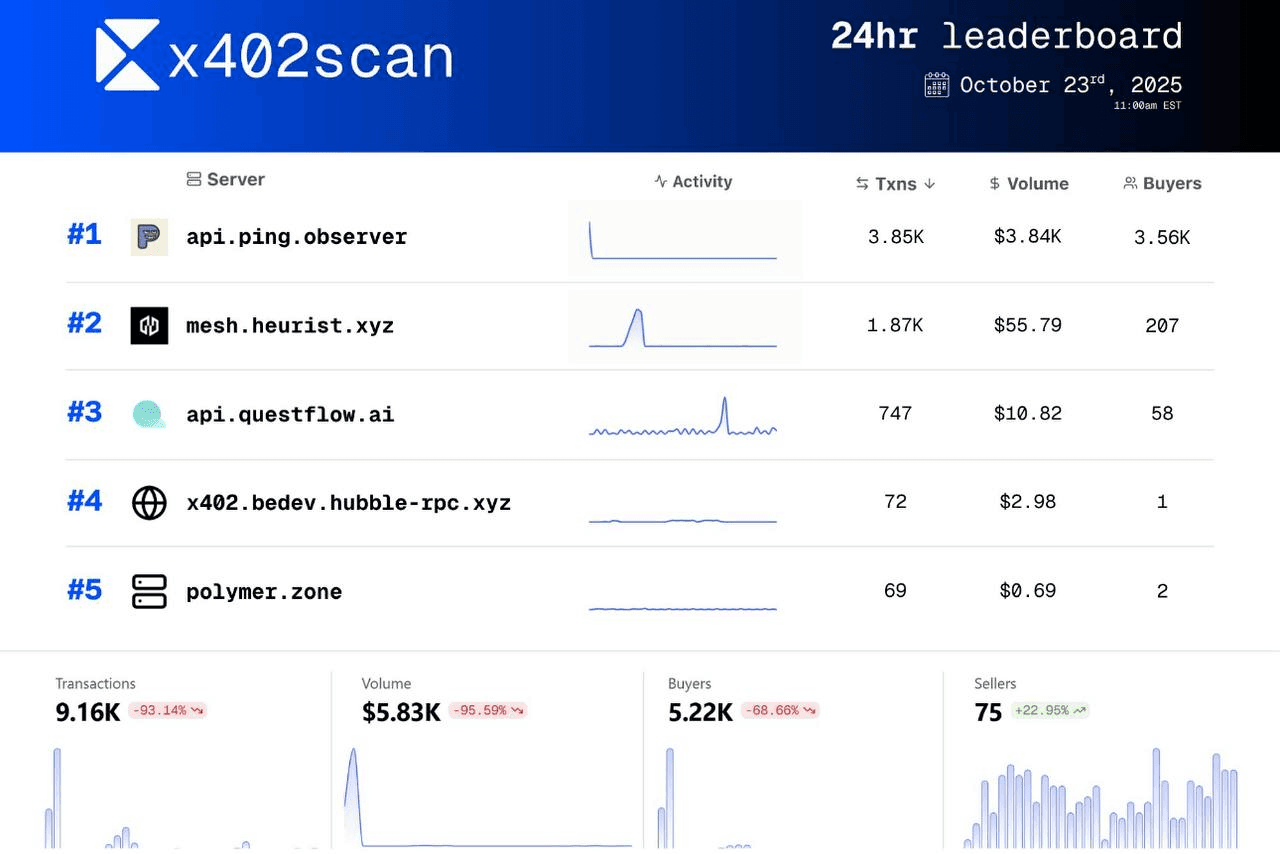Click the down arrow sort icon next to Txns
This screenshot has width=1280, height=854.
click(x=929, y=184)
